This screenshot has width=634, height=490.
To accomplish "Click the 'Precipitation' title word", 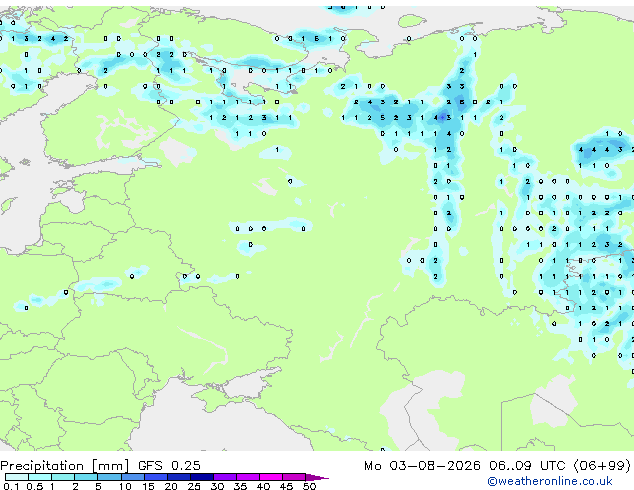I will pos(42,466).
